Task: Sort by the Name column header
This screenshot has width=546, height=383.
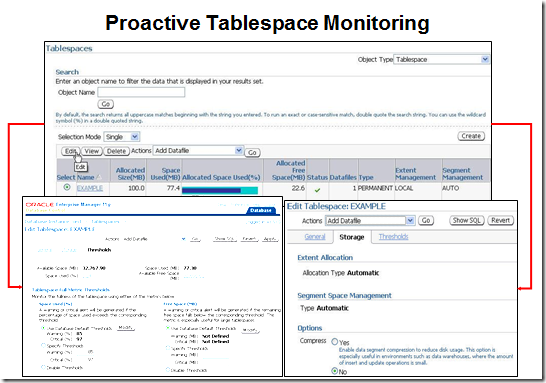Action: tap(86, 177)
